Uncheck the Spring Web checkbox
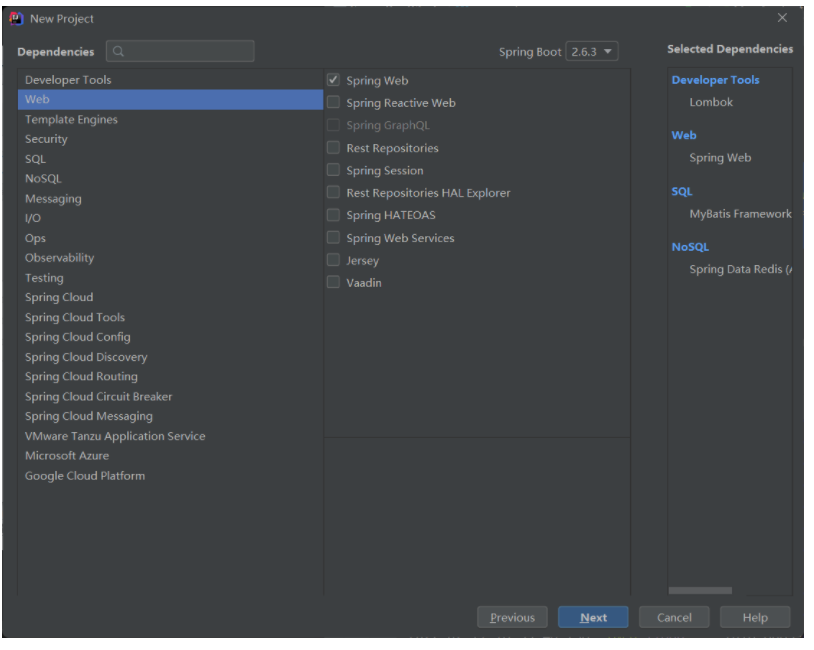This screenshot has width=814, height=650. (x=334, y=80)
